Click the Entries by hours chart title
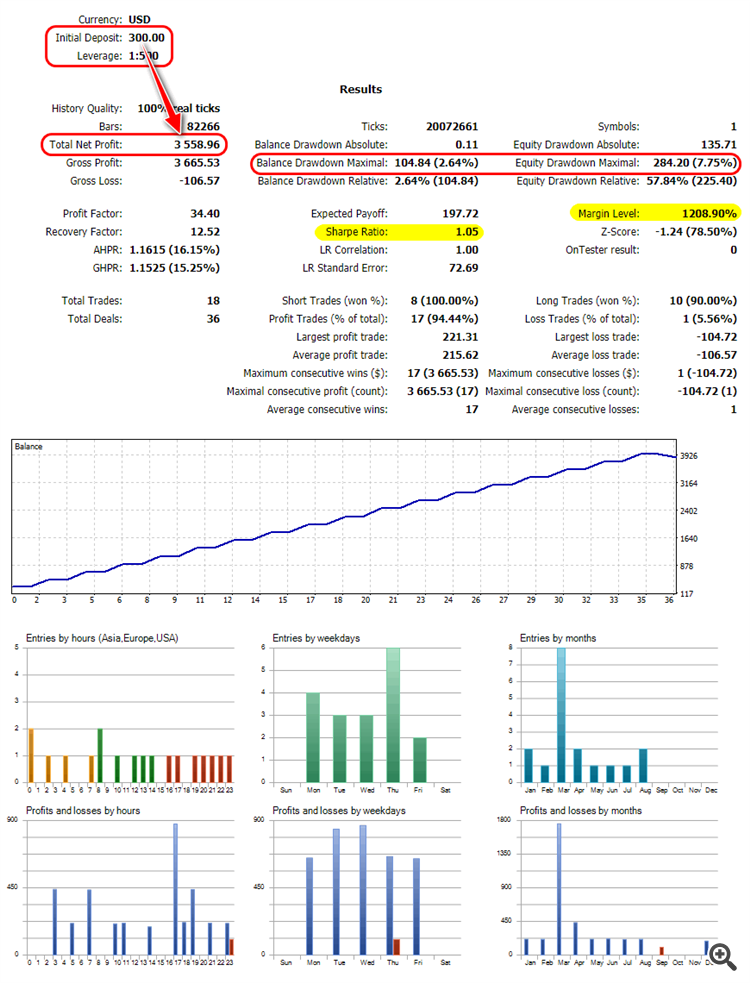750x983 pixels. tap(102, 638)
